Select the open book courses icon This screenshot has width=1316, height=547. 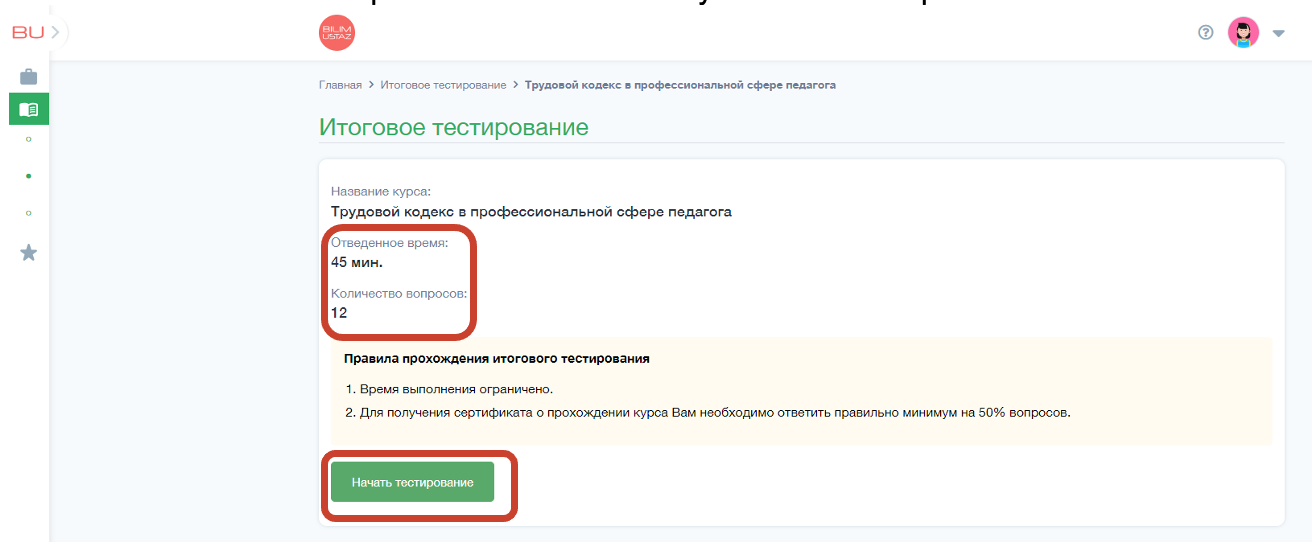point(29,109)
